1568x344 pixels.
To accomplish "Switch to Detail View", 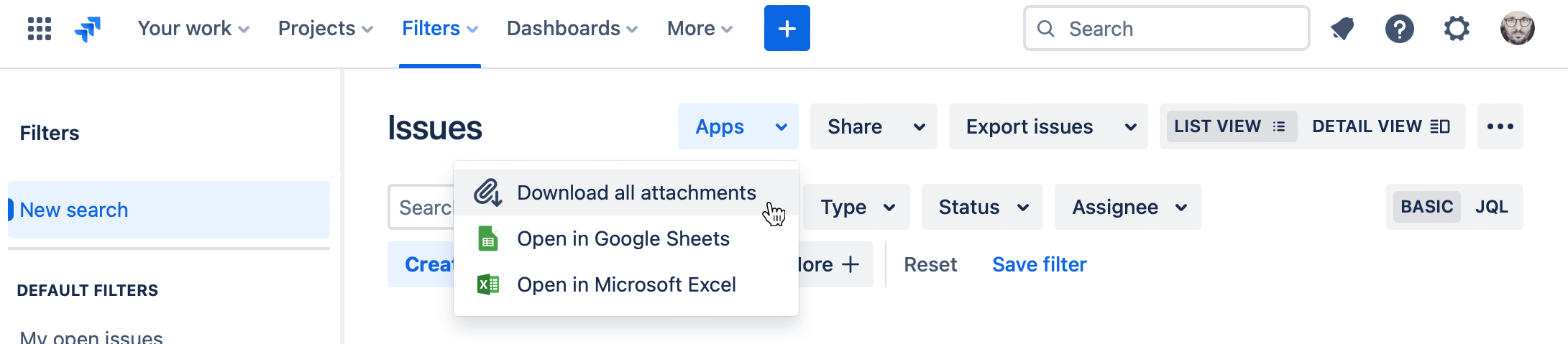I will tap(1380, 126).
